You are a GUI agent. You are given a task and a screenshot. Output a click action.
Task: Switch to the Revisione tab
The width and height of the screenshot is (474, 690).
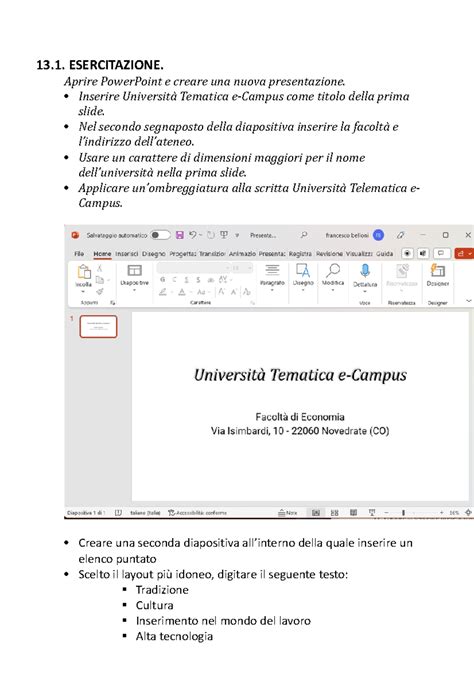pos(329,254)
